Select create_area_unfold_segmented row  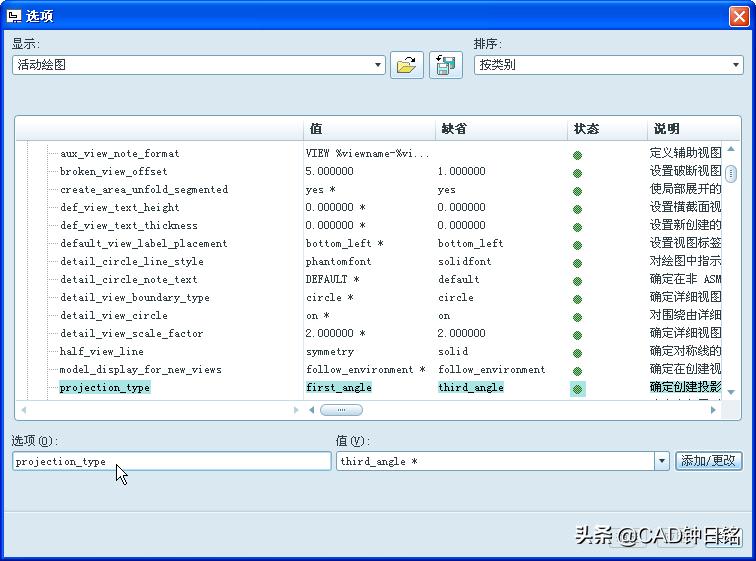coord(144,189)
